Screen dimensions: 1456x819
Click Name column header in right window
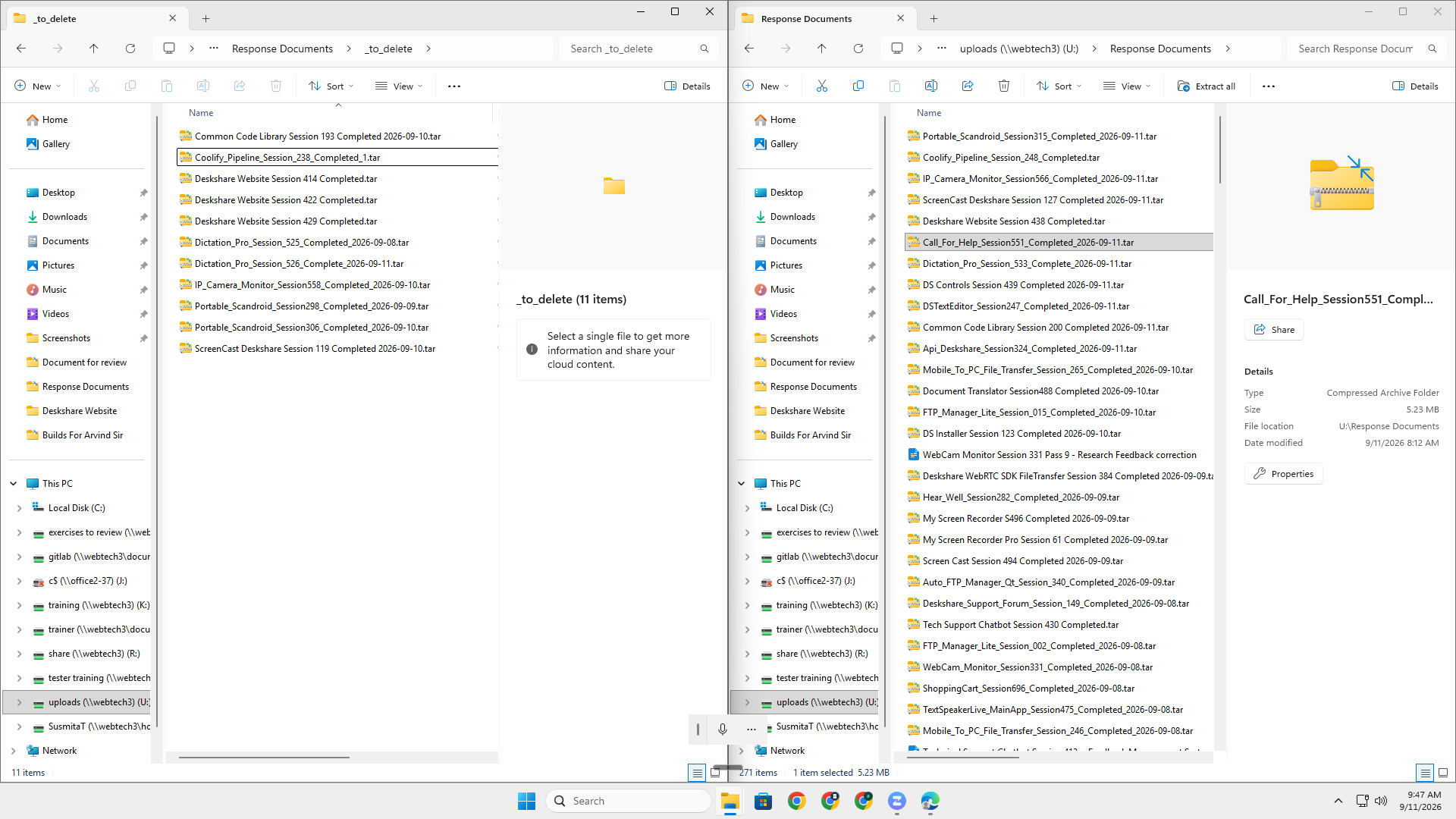[928, 113]
